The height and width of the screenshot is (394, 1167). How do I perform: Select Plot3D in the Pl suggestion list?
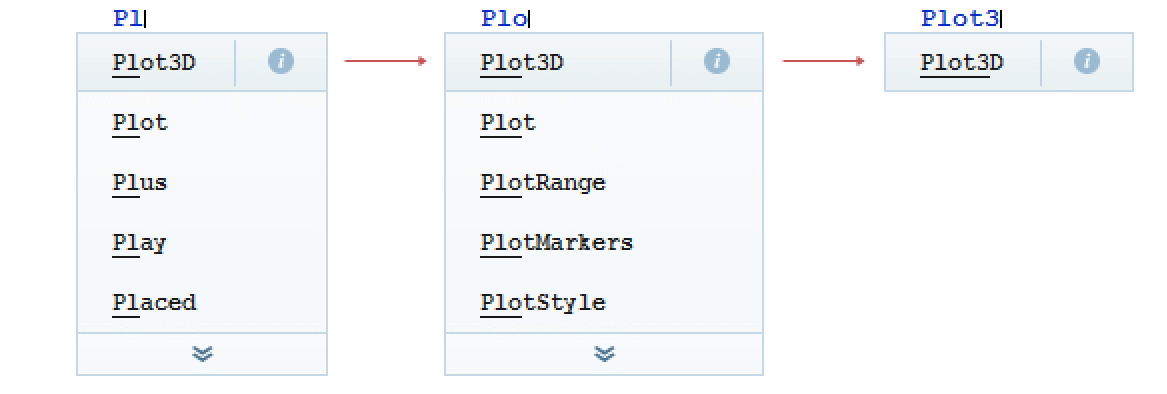click(154, 63)
